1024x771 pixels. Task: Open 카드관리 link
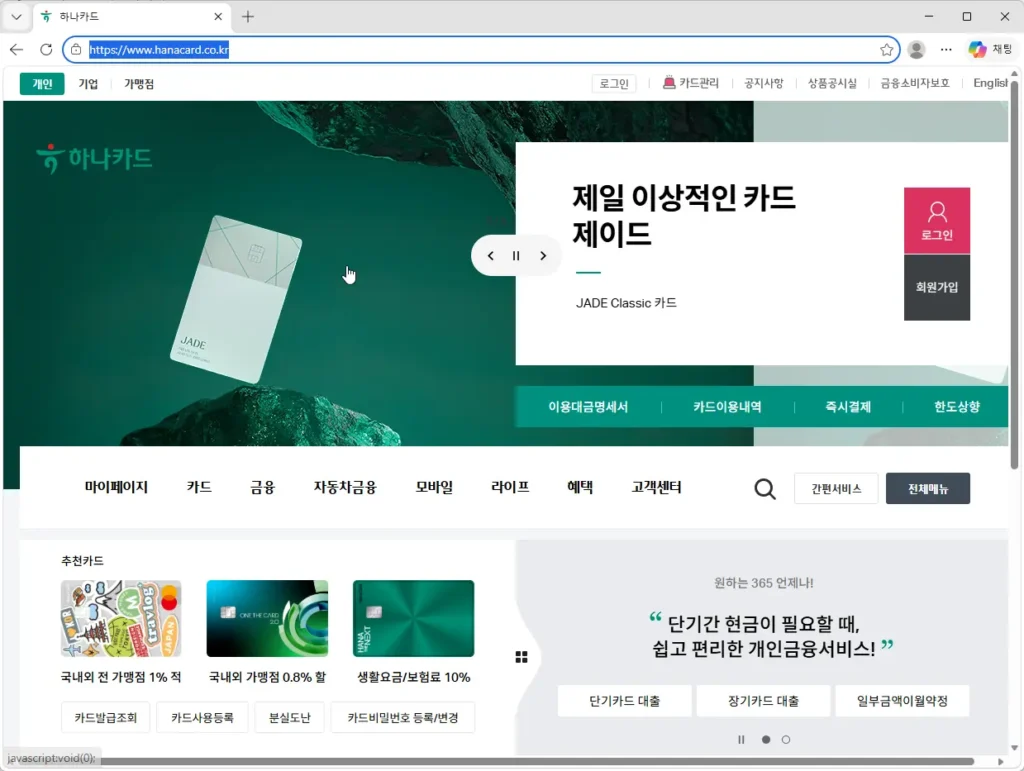coord(691,83)
